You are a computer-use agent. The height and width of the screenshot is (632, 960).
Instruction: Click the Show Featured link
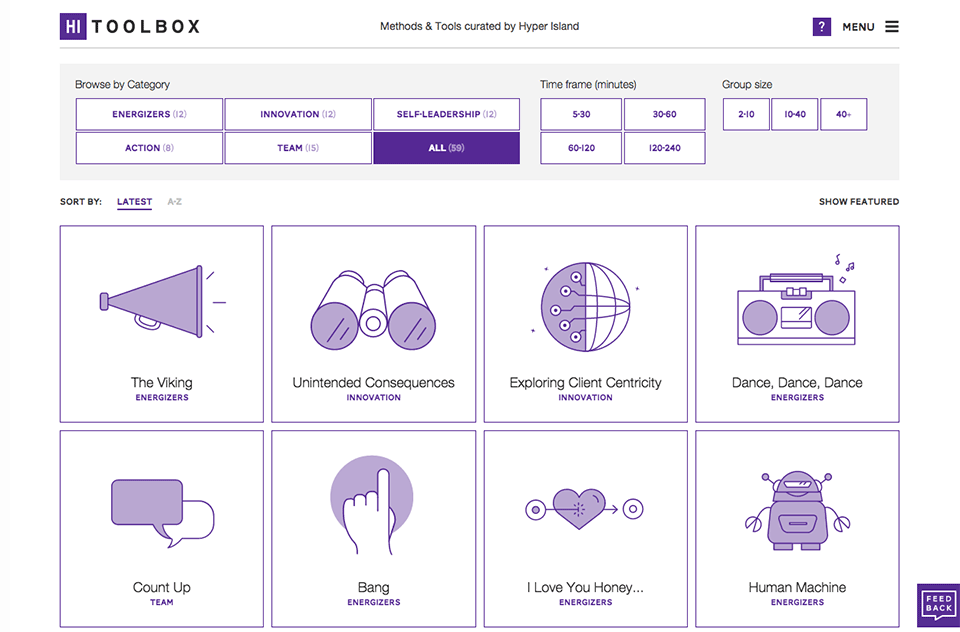858,202
